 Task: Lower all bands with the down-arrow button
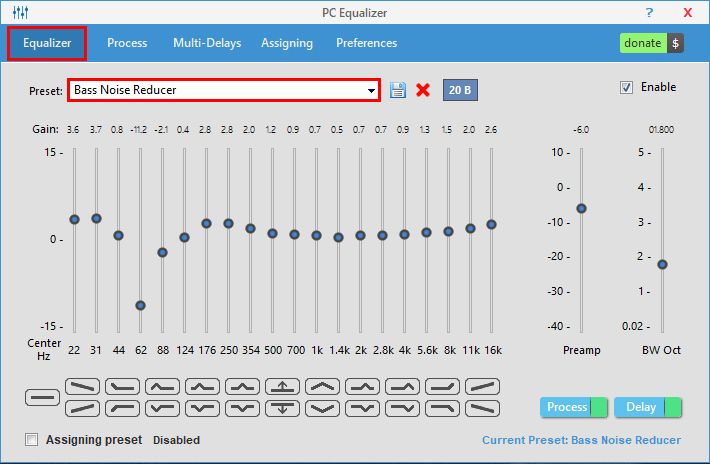(x=283, y=408)
